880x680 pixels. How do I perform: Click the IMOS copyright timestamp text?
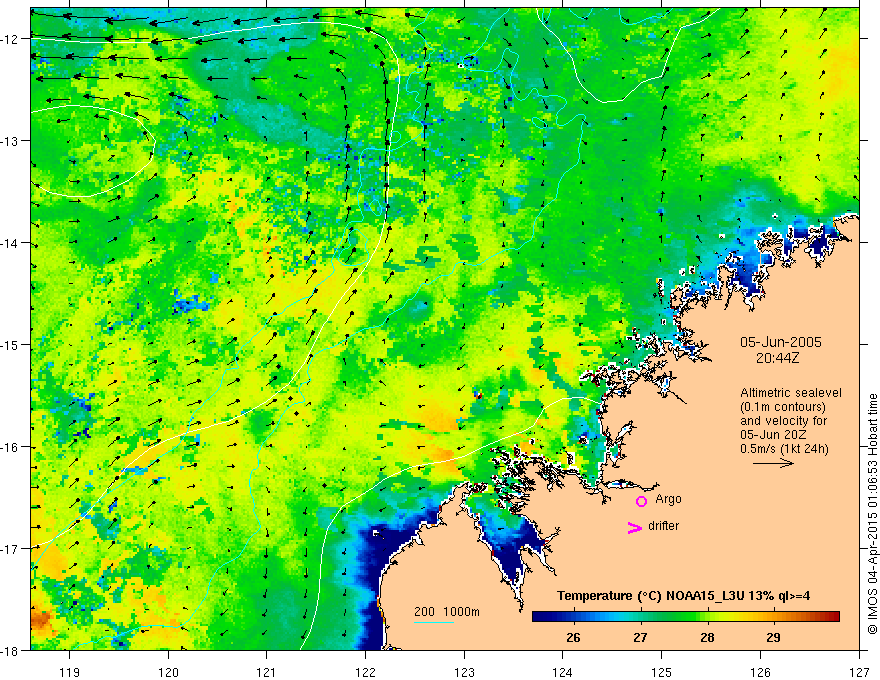point(872,514)
